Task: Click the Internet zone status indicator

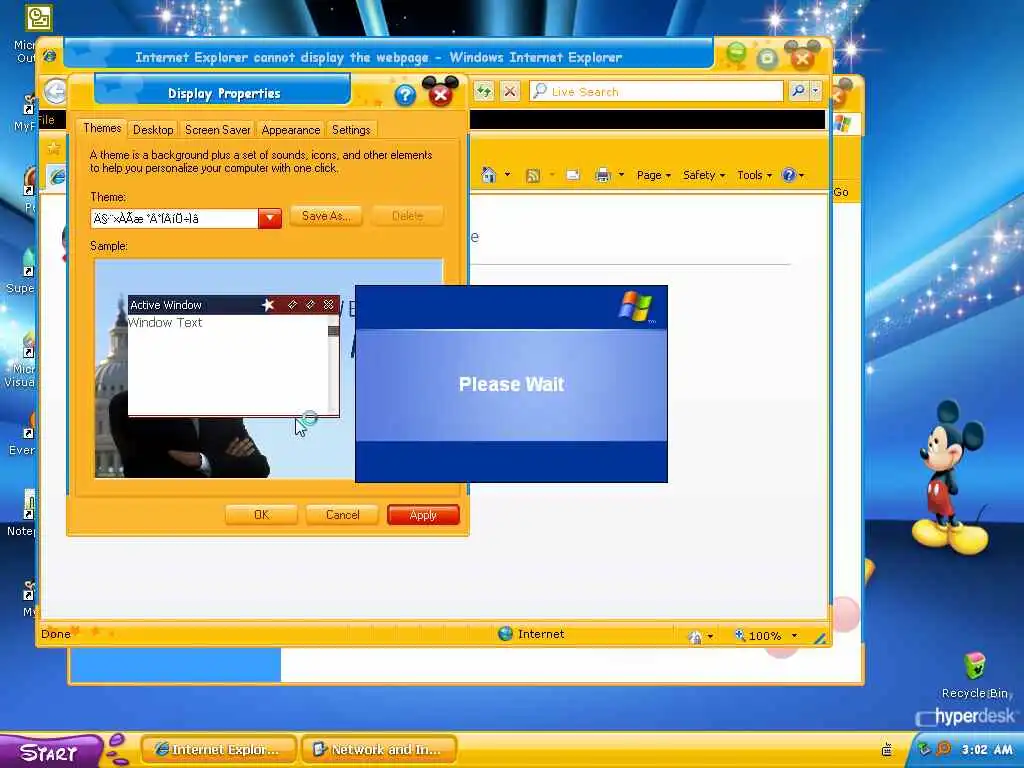Action: click(531, 633)
